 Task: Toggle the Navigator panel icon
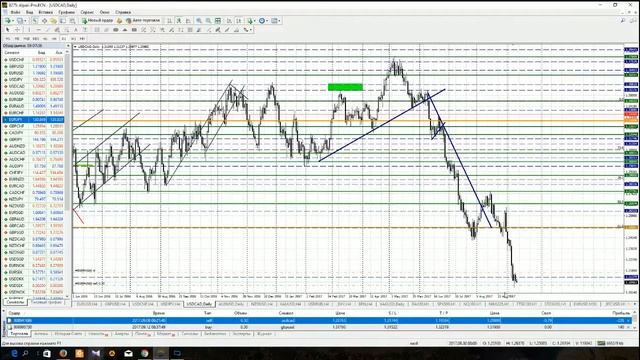[x=53, y=20]
